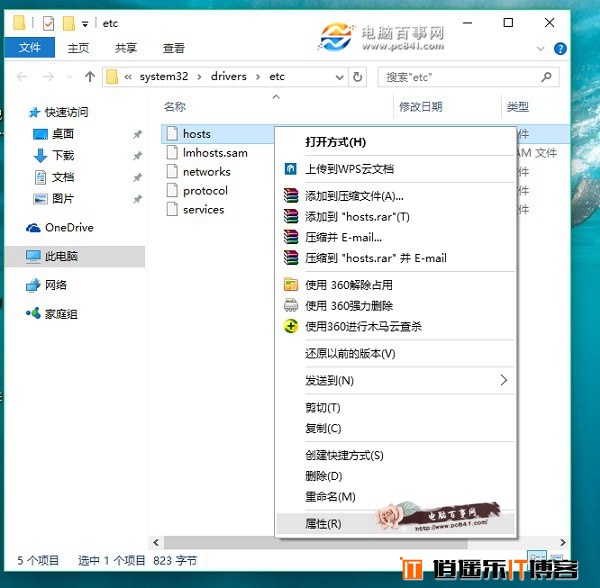Go forward with the right arrow button
This screenshot has width=600, height=588.
(x=48, y=77)
